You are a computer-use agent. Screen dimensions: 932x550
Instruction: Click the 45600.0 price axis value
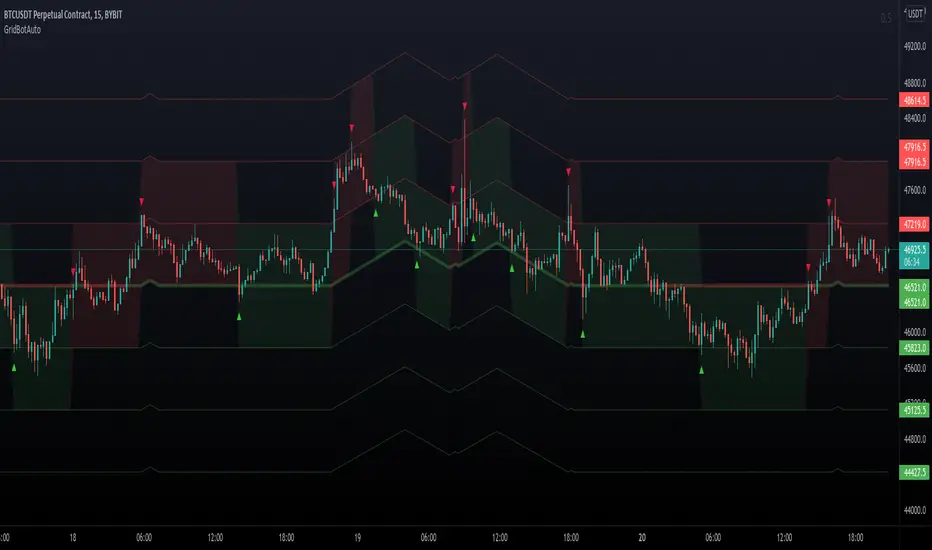point(915,368)
